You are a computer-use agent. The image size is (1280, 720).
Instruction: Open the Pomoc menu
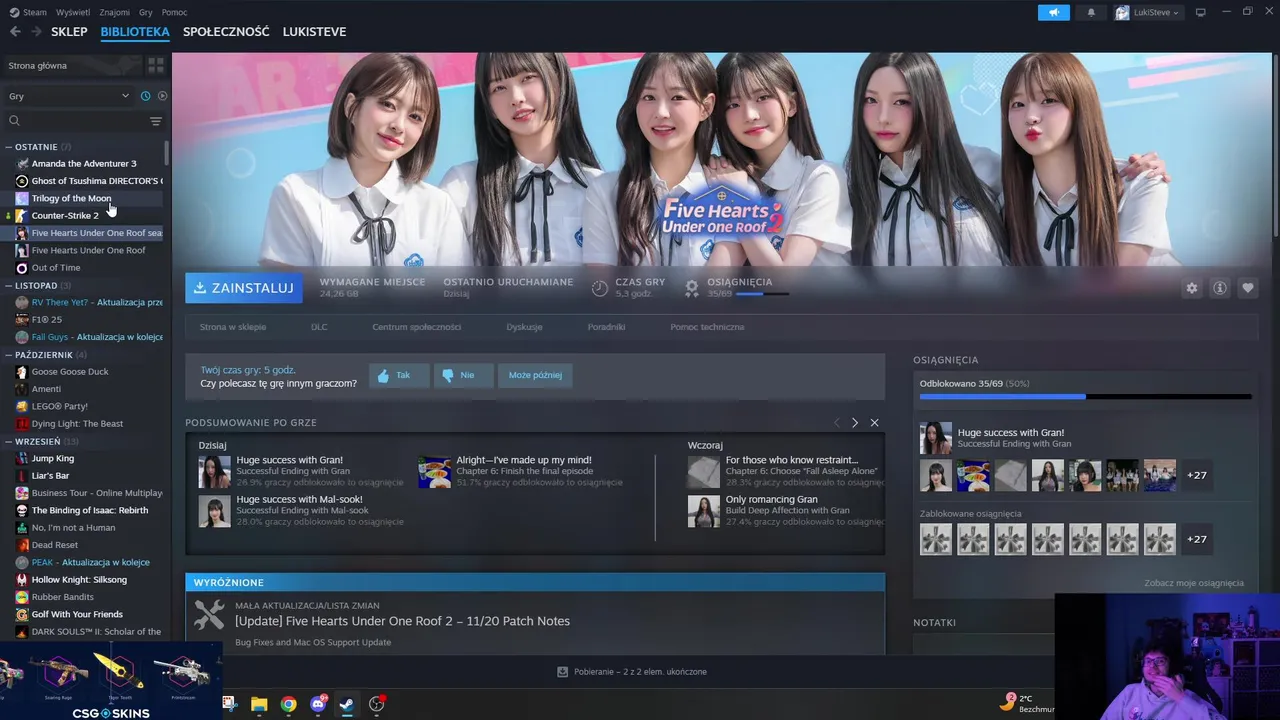coord(175,12)
